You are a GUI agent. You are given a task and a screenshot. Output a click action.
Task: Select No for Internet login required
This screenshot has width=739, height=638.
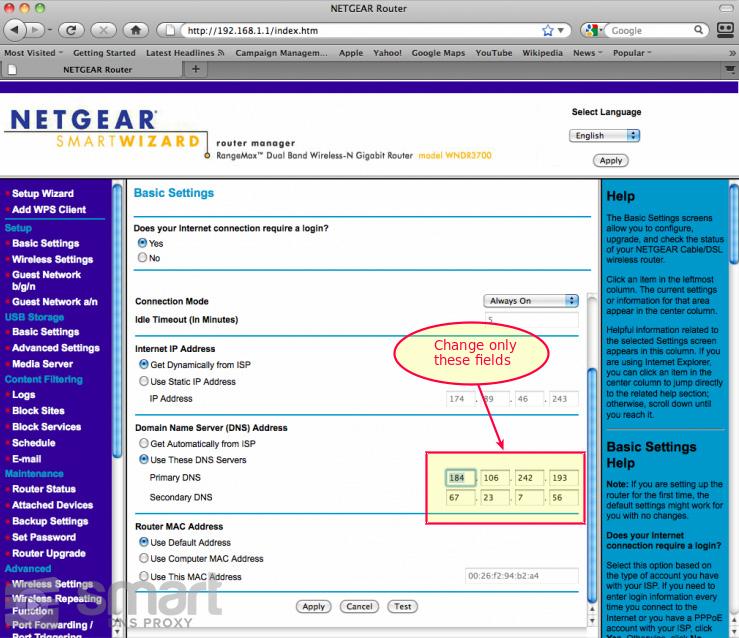pos(142,257)
